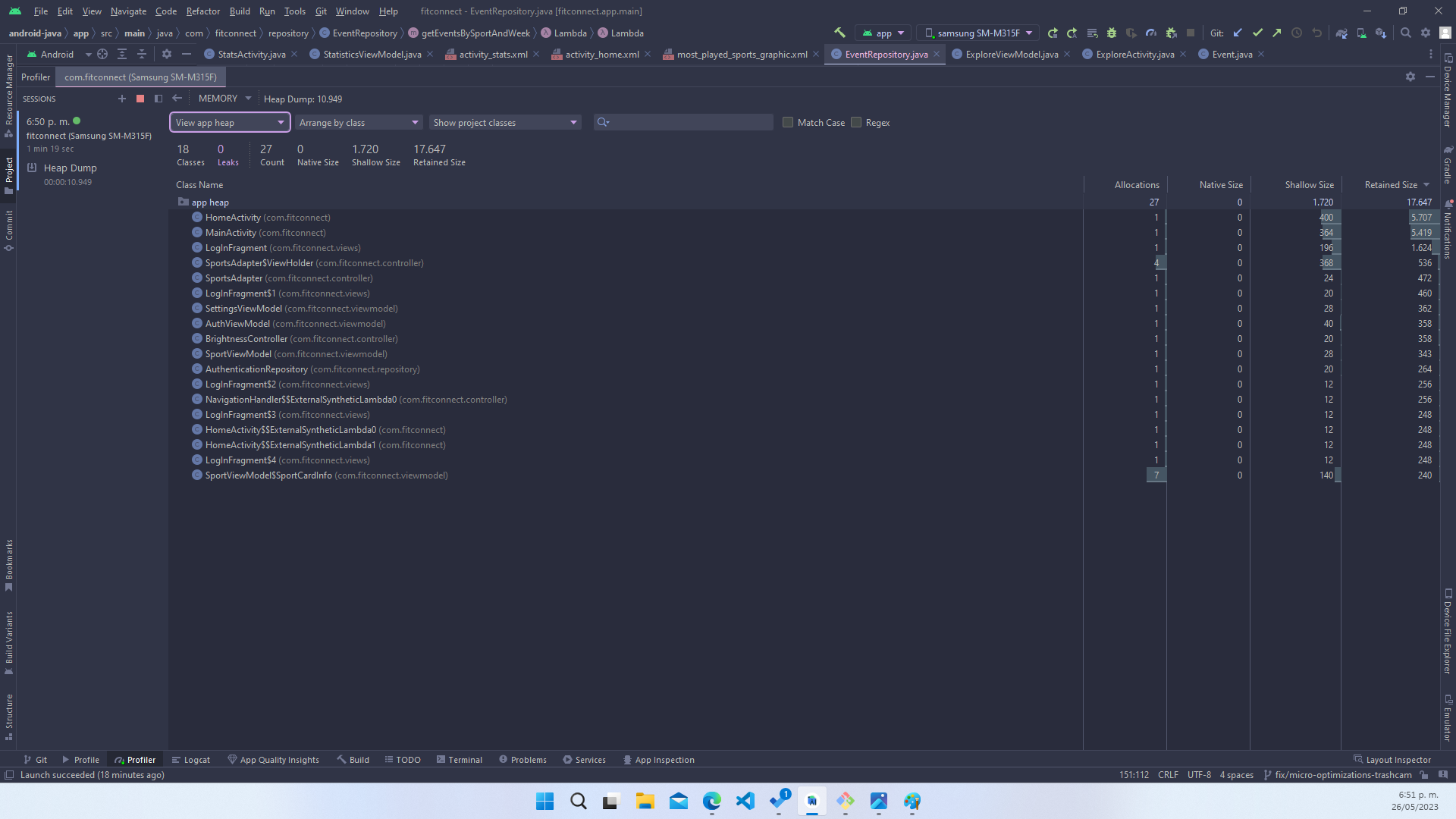The image size is (1456, 819).
Task: Switch to activity_home.xml tab
Action: click(602, 54)
